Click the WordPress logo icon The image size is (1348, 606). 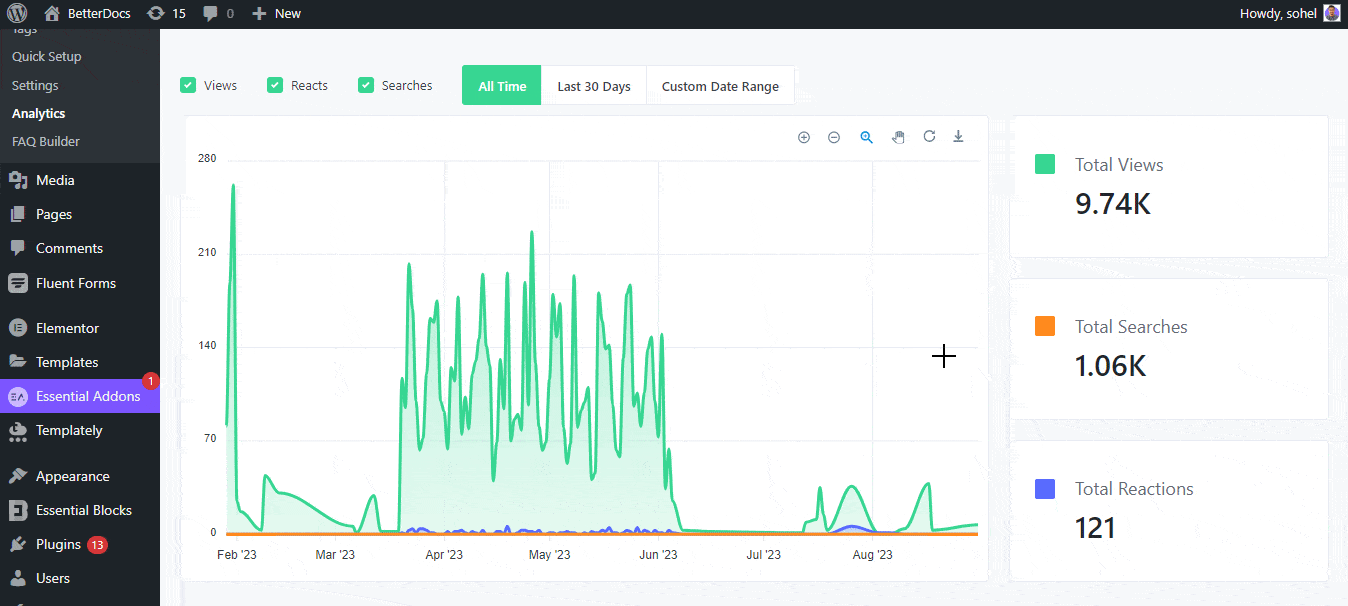(x=17, y=13)
